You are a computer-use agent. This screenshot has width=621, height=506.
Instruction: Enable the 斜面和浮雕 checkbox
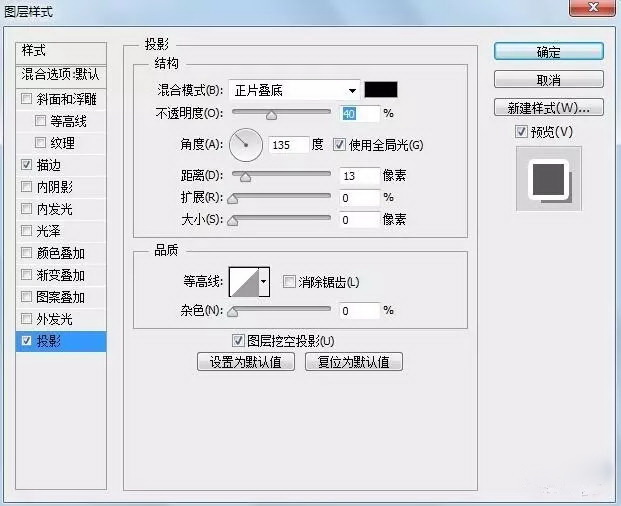point(27,98)
